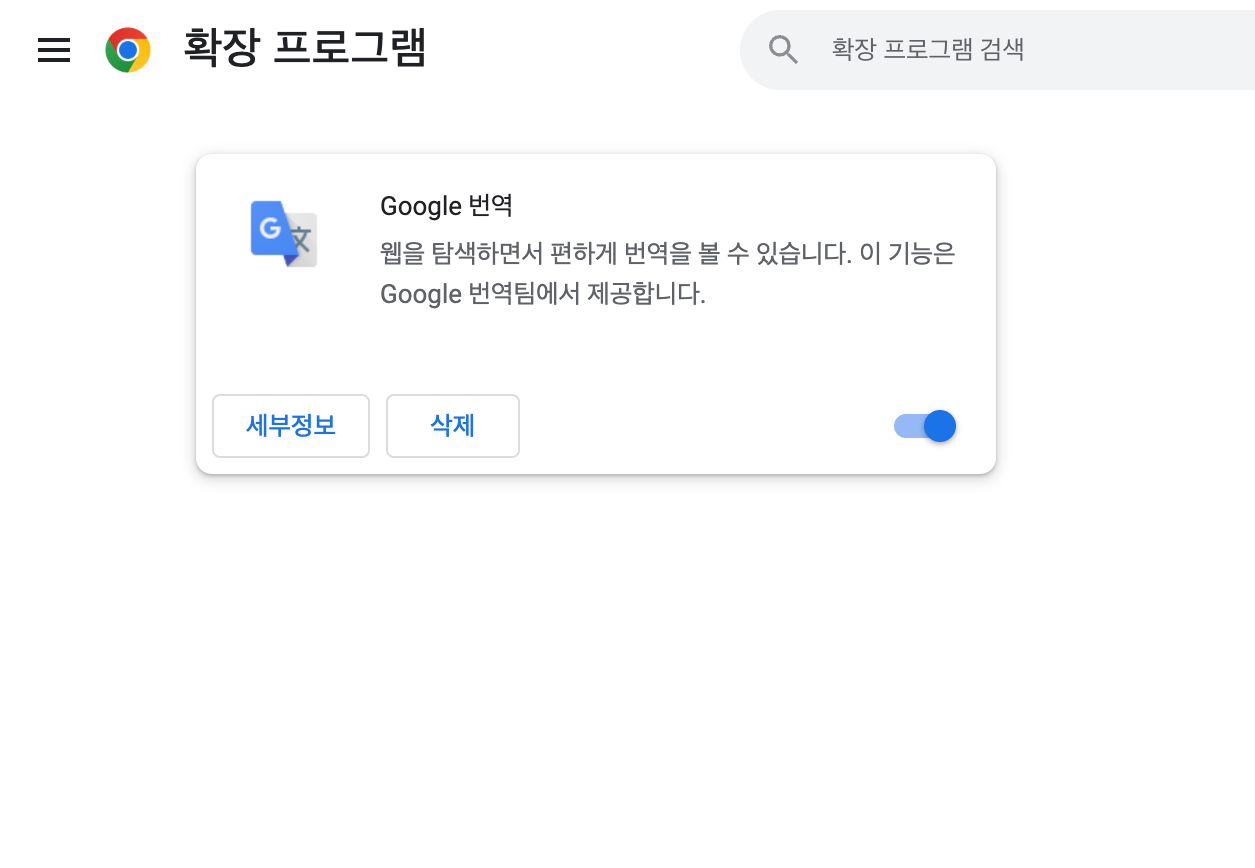
Task: Disable the Google 번역 extension toggle
Action: 924,425
